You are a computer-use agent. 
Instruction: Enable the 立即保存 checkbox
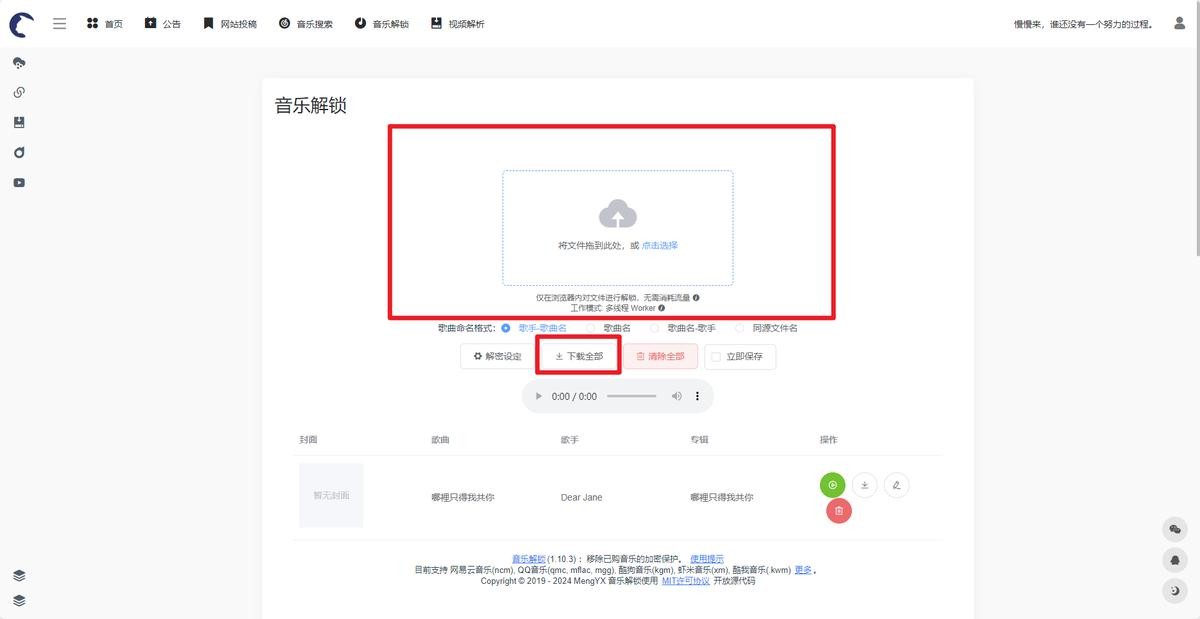716,357
